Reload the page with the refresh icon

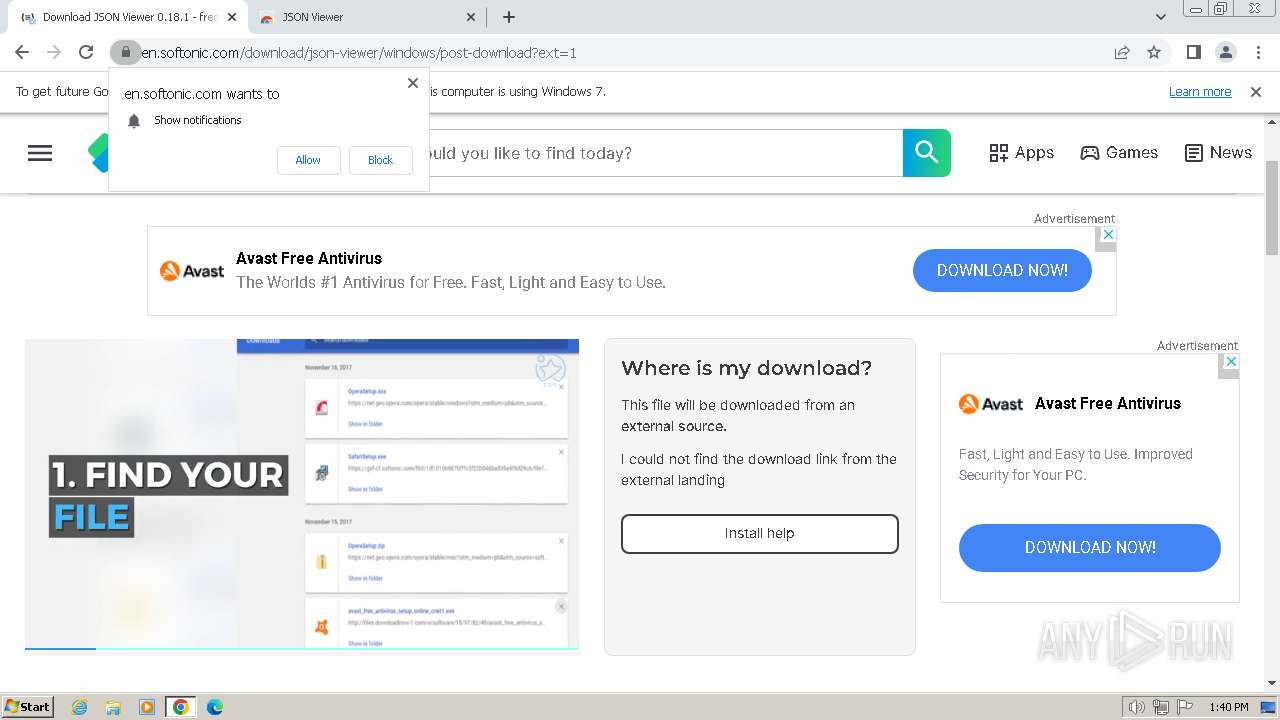click(86, 52)
